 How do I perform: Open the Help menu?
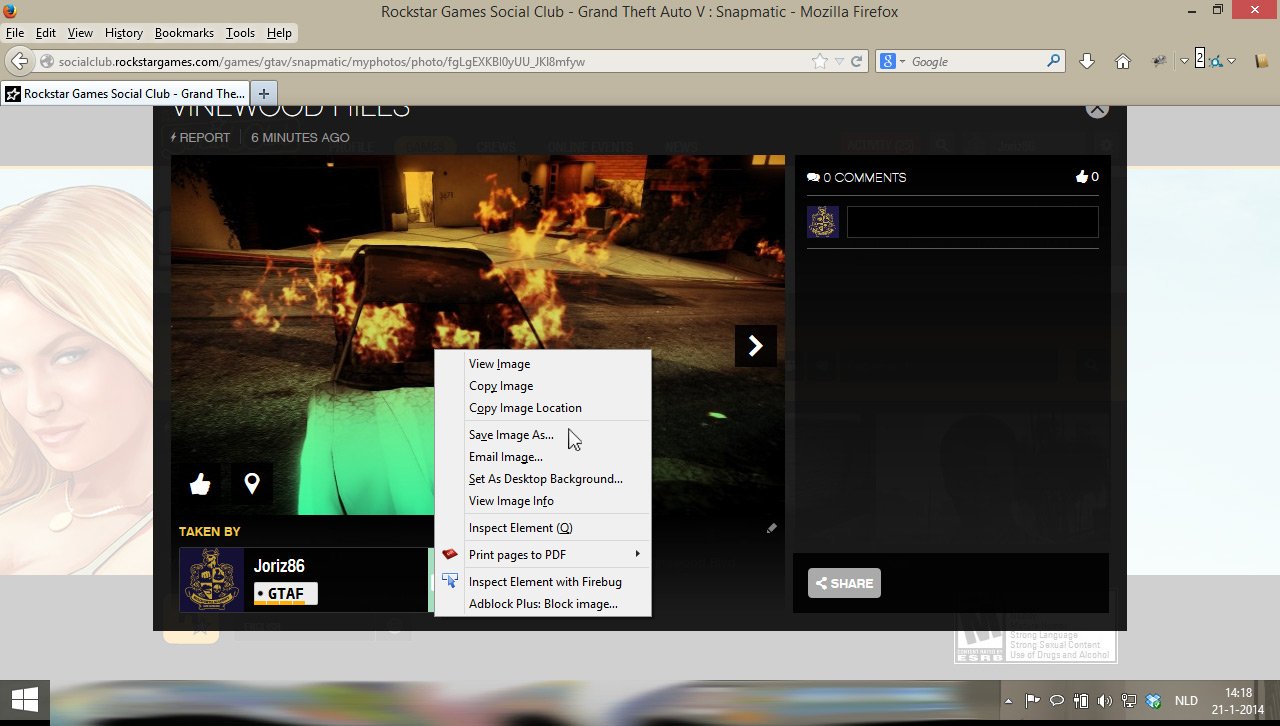click(x=279, y=33)
